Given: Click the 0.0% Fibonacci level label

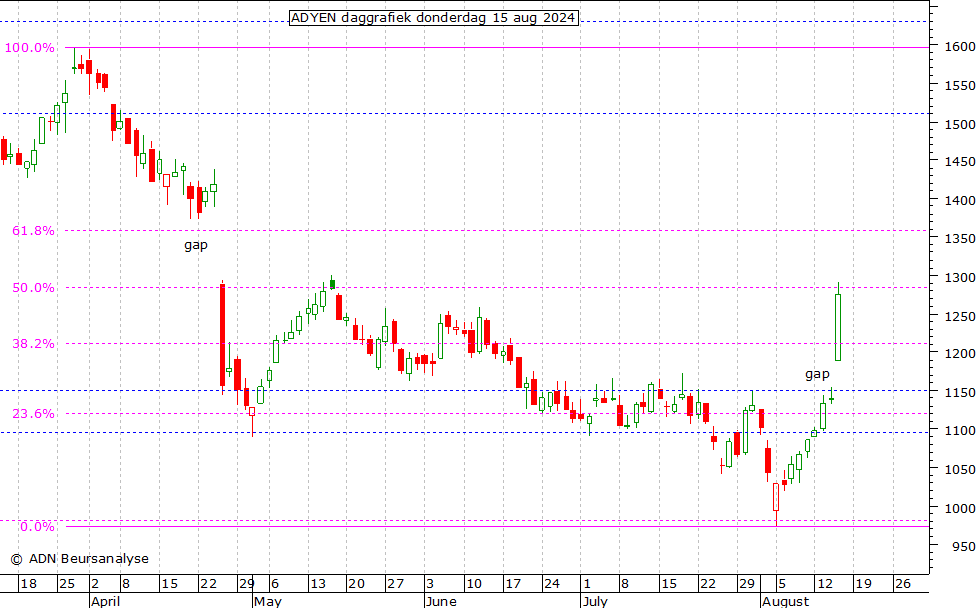Looking at the screenshot, I should (37, 527).
